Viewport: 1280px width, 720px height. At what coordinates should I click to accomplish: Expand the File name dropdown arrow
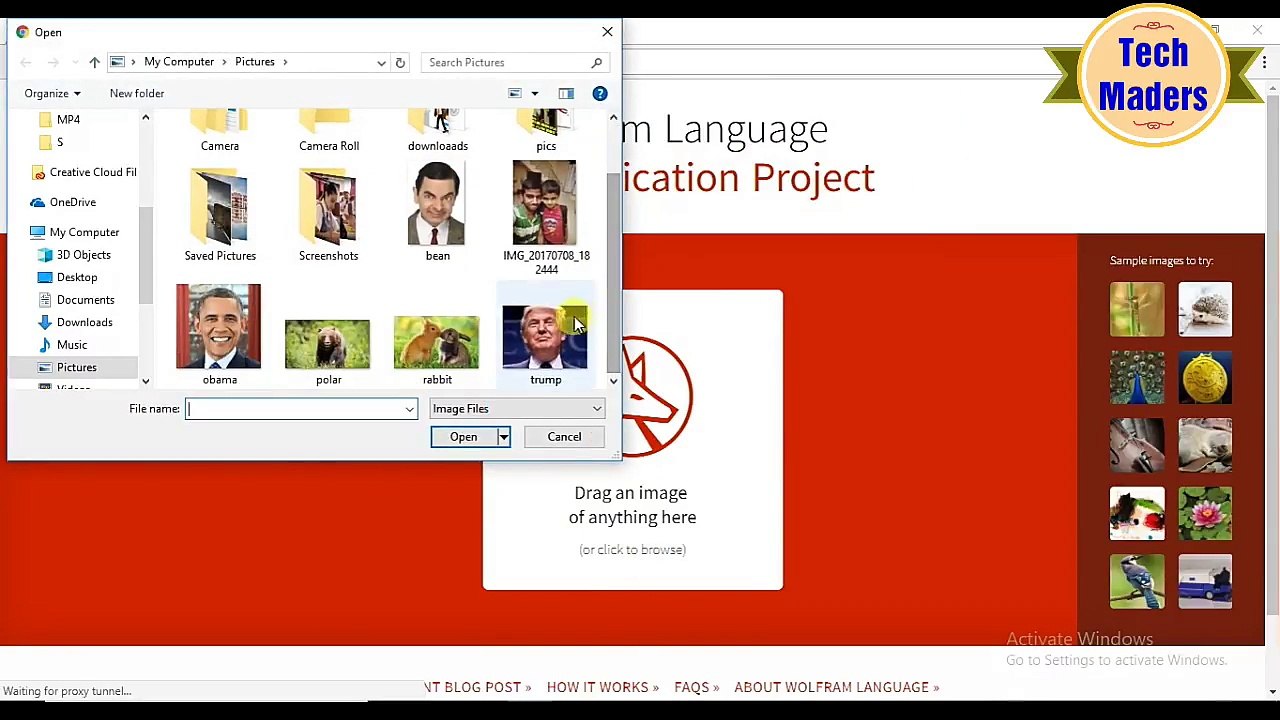[x=409, y=409]
